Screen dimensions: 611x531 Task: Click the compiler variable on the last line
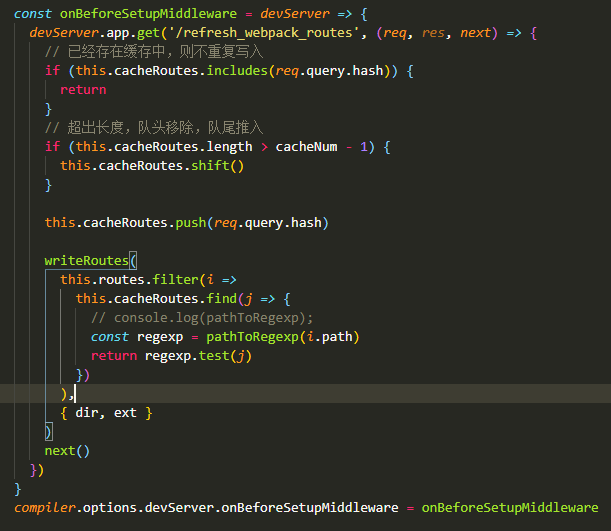44,508
